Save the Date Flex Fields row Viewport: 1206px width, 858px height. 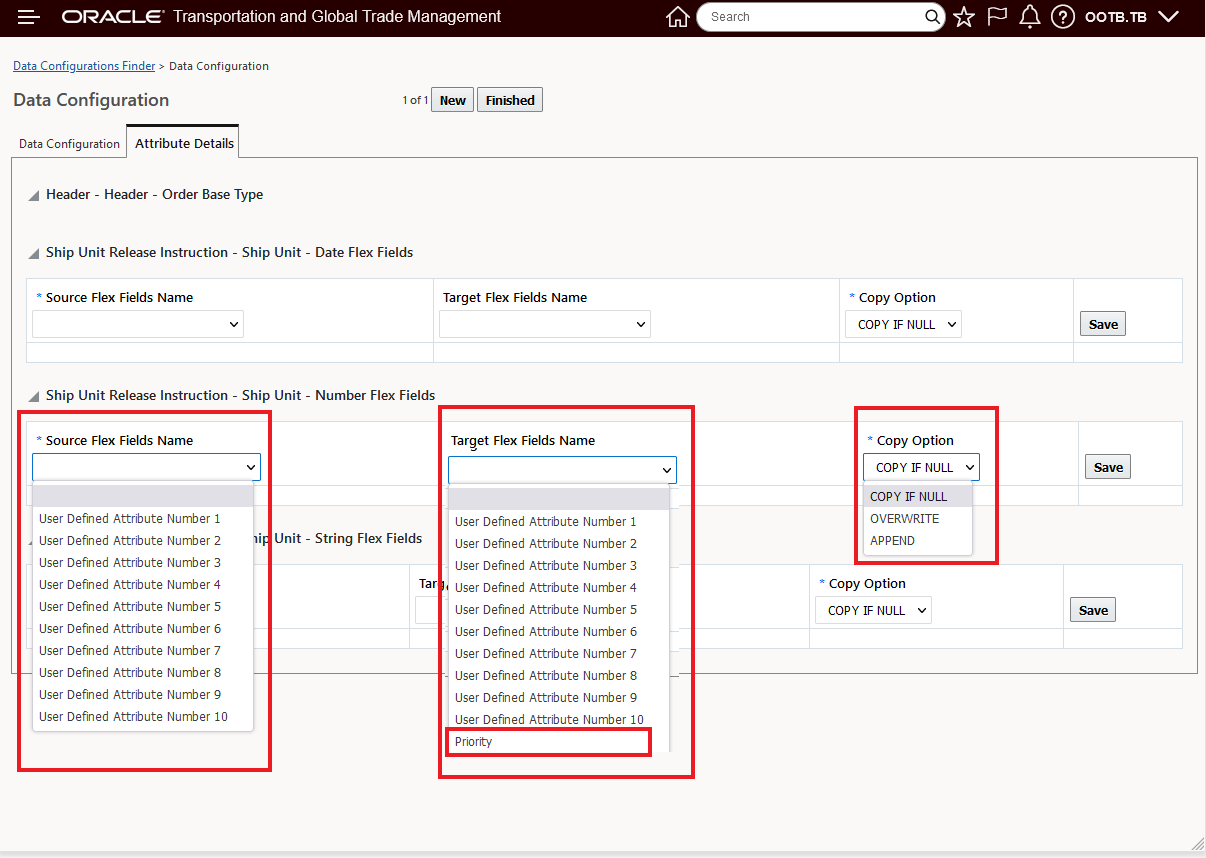(x=1103, y=324)
